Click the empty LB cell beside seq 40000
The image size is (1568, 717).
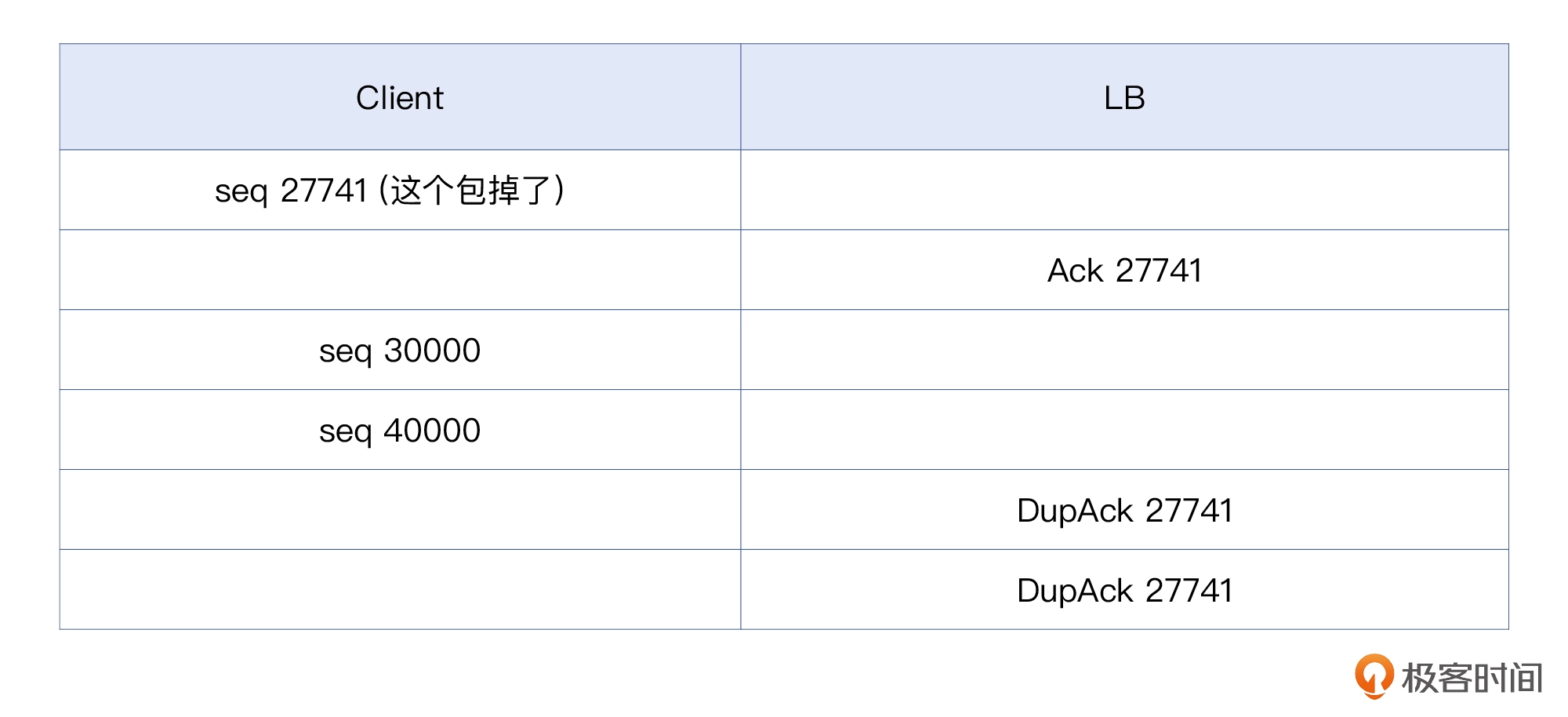(1124, 430)
